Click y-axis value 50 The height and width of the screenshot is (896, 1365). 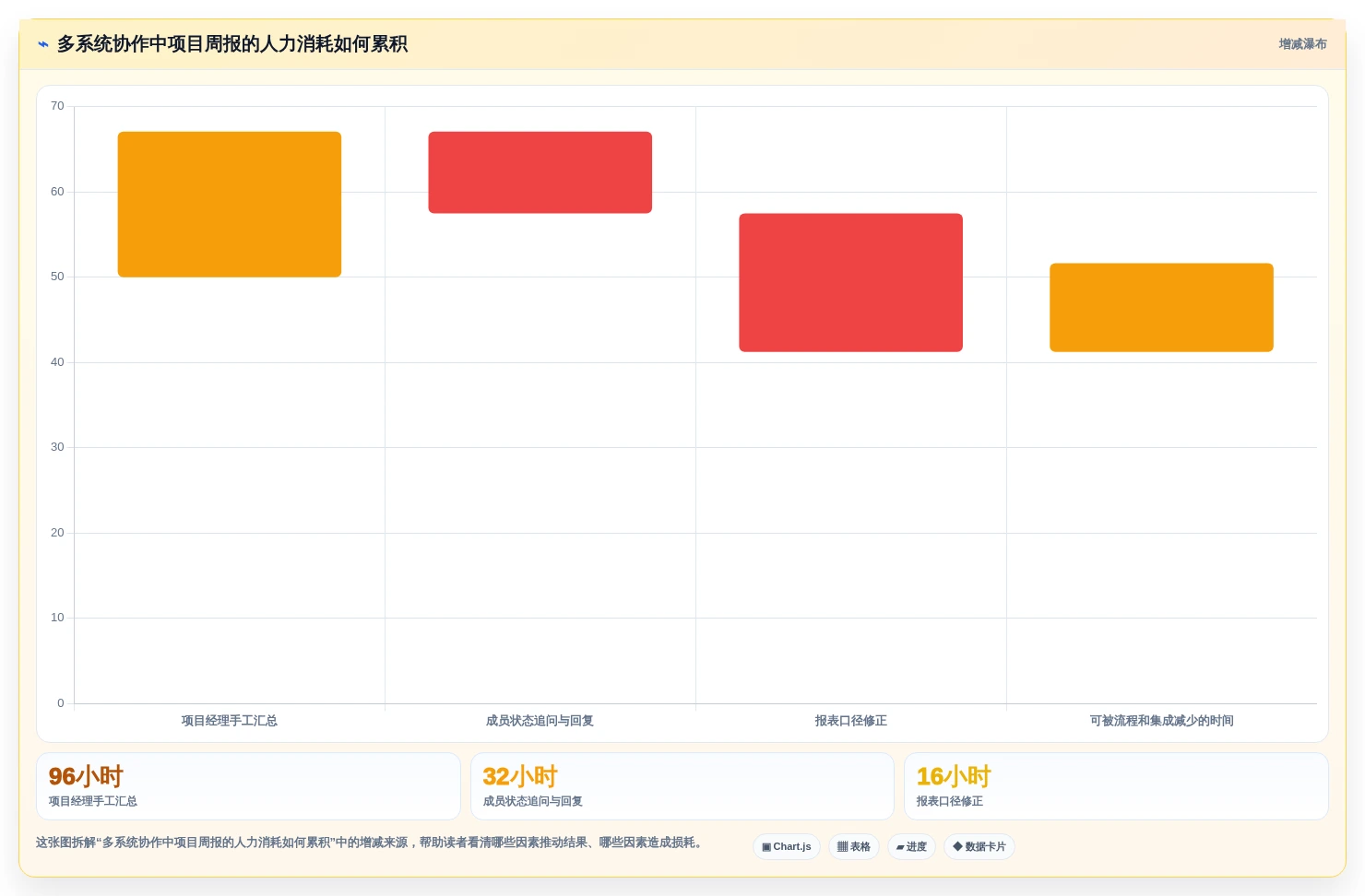pyautogui.click(x=57, y=277)
